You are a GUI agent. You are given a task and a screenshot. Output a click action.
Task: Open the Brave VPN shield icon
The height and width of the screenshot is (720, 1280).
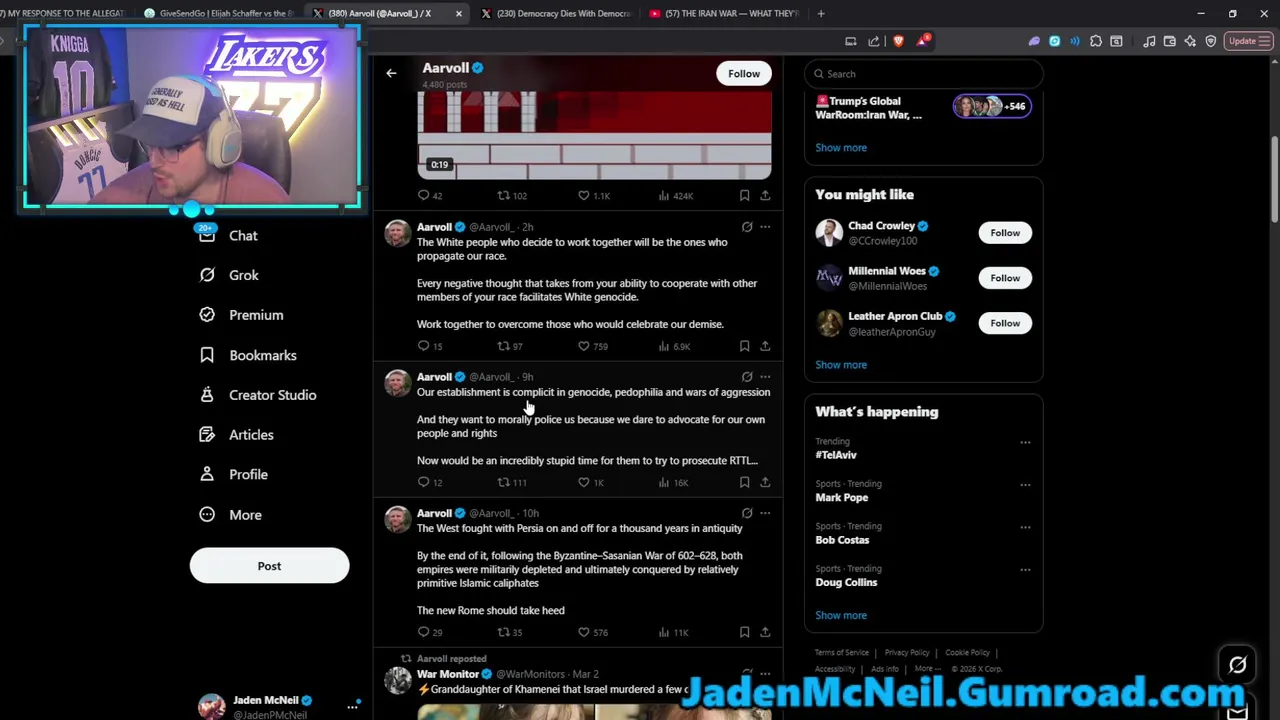1211,41
